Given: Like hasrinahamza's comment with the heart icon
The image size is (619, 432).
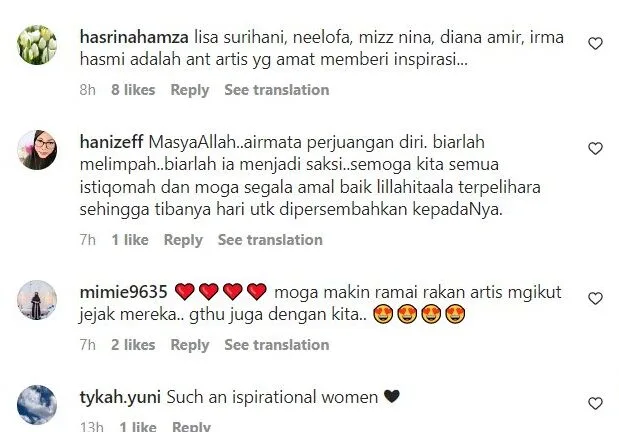Looking at the screenshot, I should pyautogui.click(x=595, y=43).
